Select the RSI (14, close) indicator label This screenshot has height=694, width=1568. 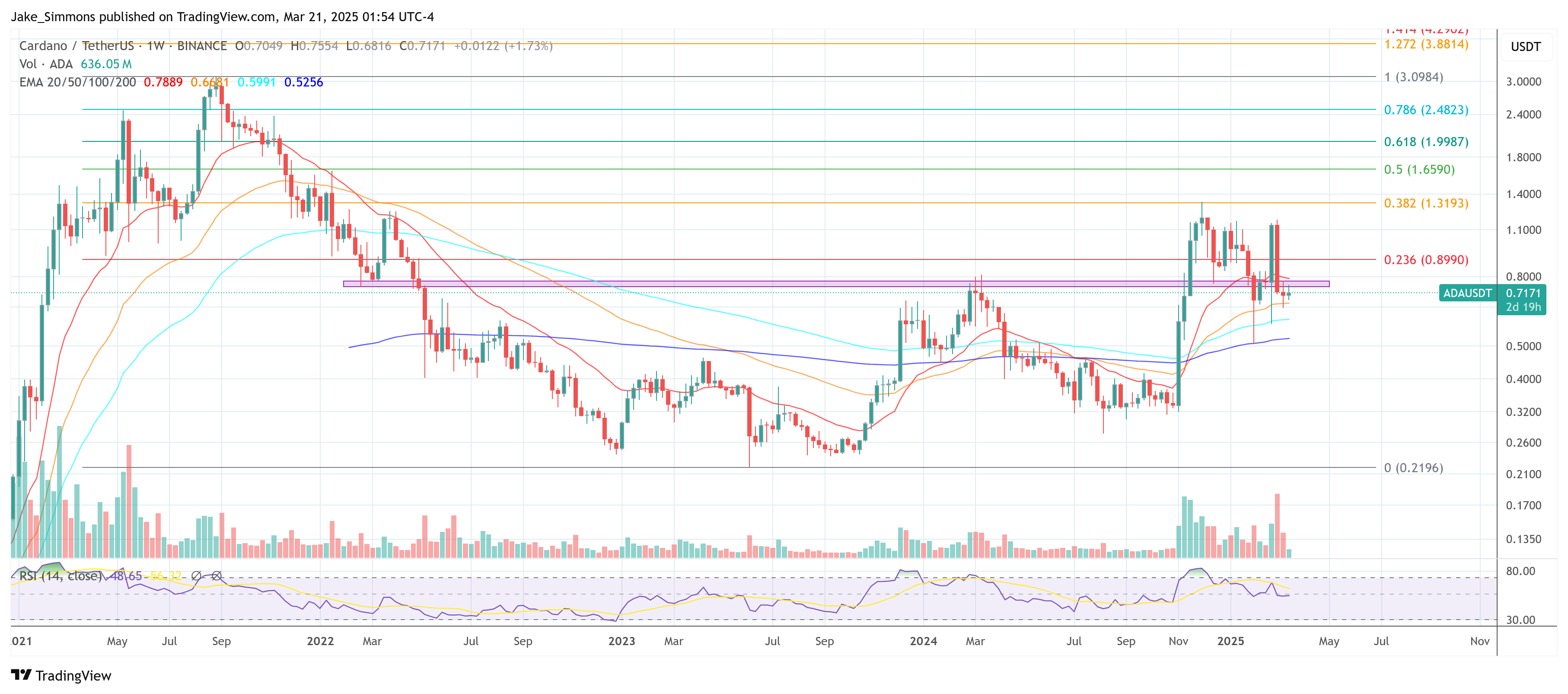[61, 575]
